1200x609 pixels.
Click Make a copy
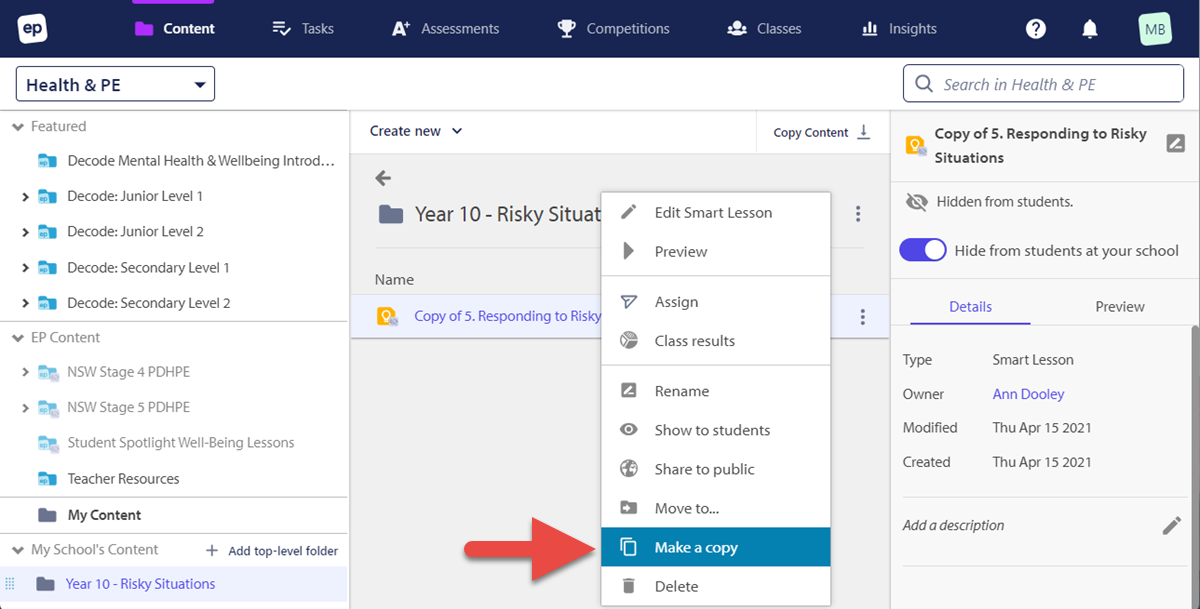[x=715, y=547]
